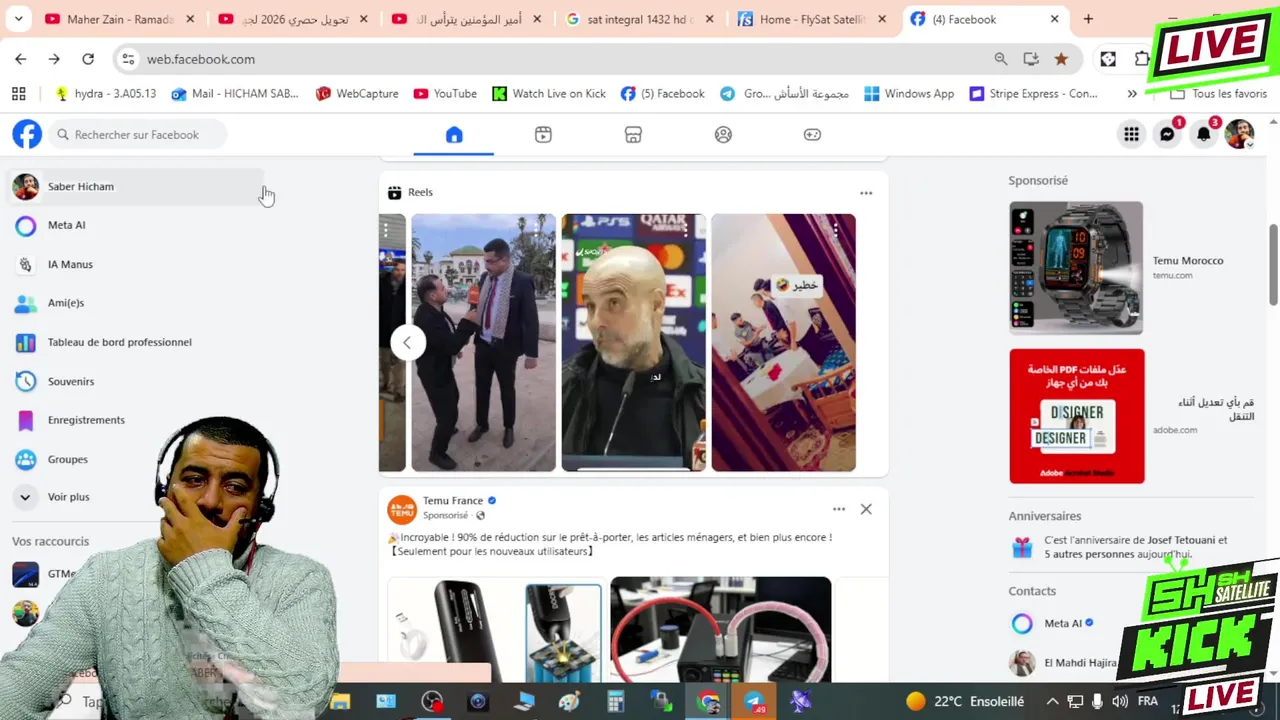Open Josef Tetouani birthday notice

point(1130,547)
